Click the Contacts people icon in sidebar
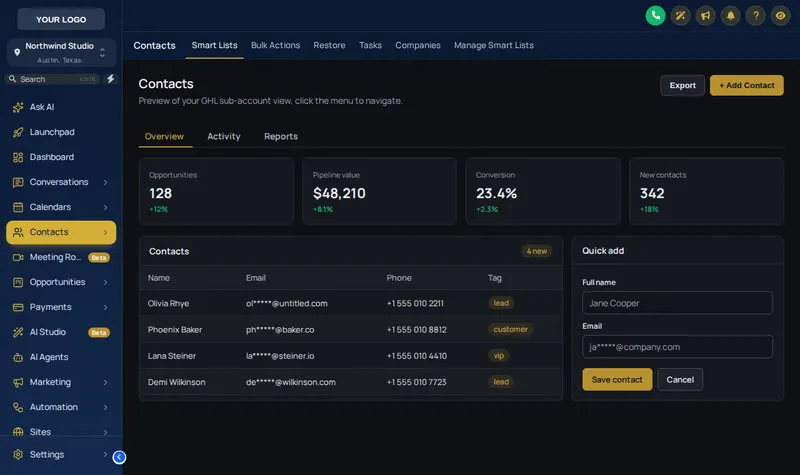The width and height of the screenshot is (800, 475). (x=18, y=232)
